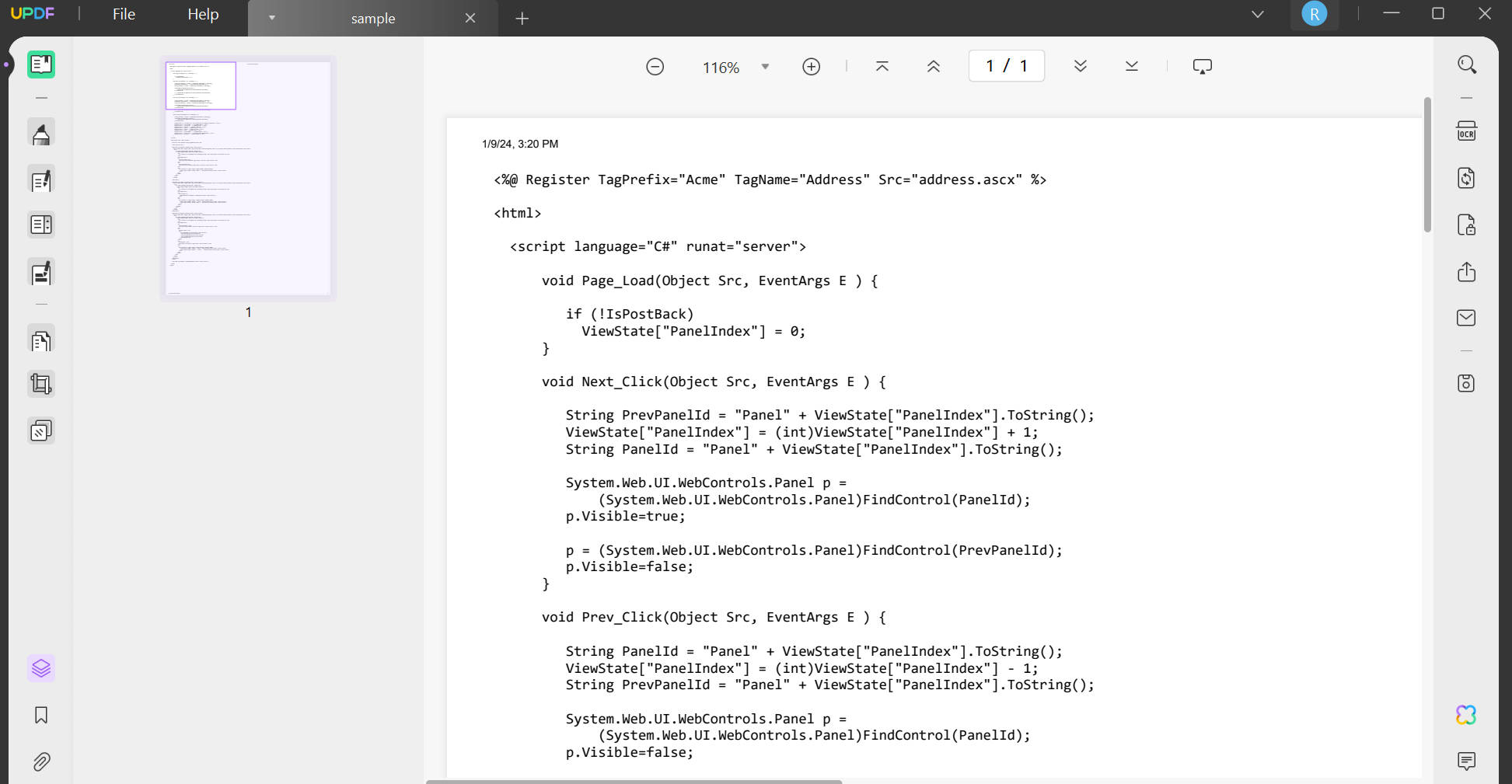Select the page 1 thumbnail
1512x784 pixels.
pyautogui.click(x=248, y=179)
